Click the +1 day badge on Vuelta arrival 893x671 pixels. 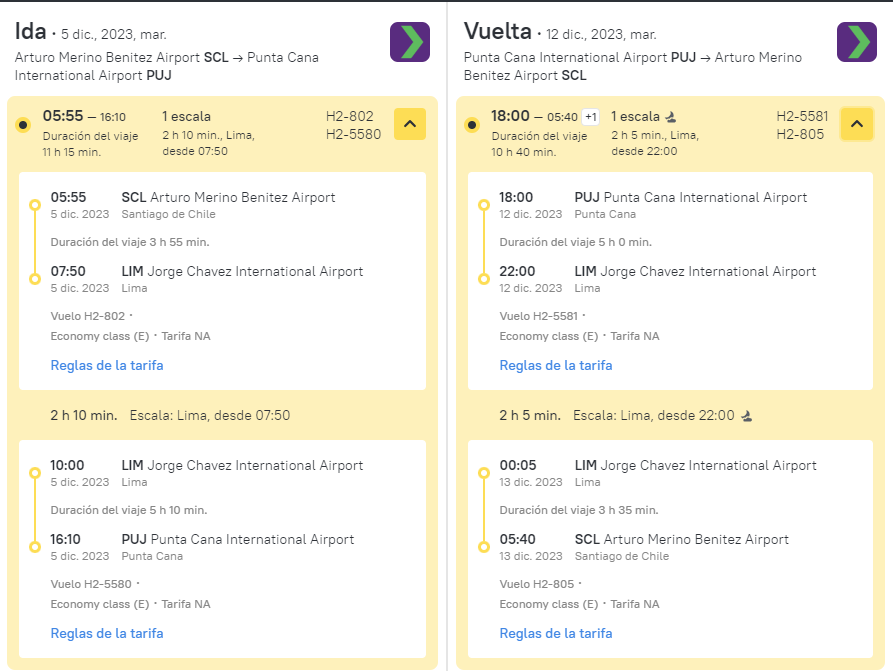591,117
